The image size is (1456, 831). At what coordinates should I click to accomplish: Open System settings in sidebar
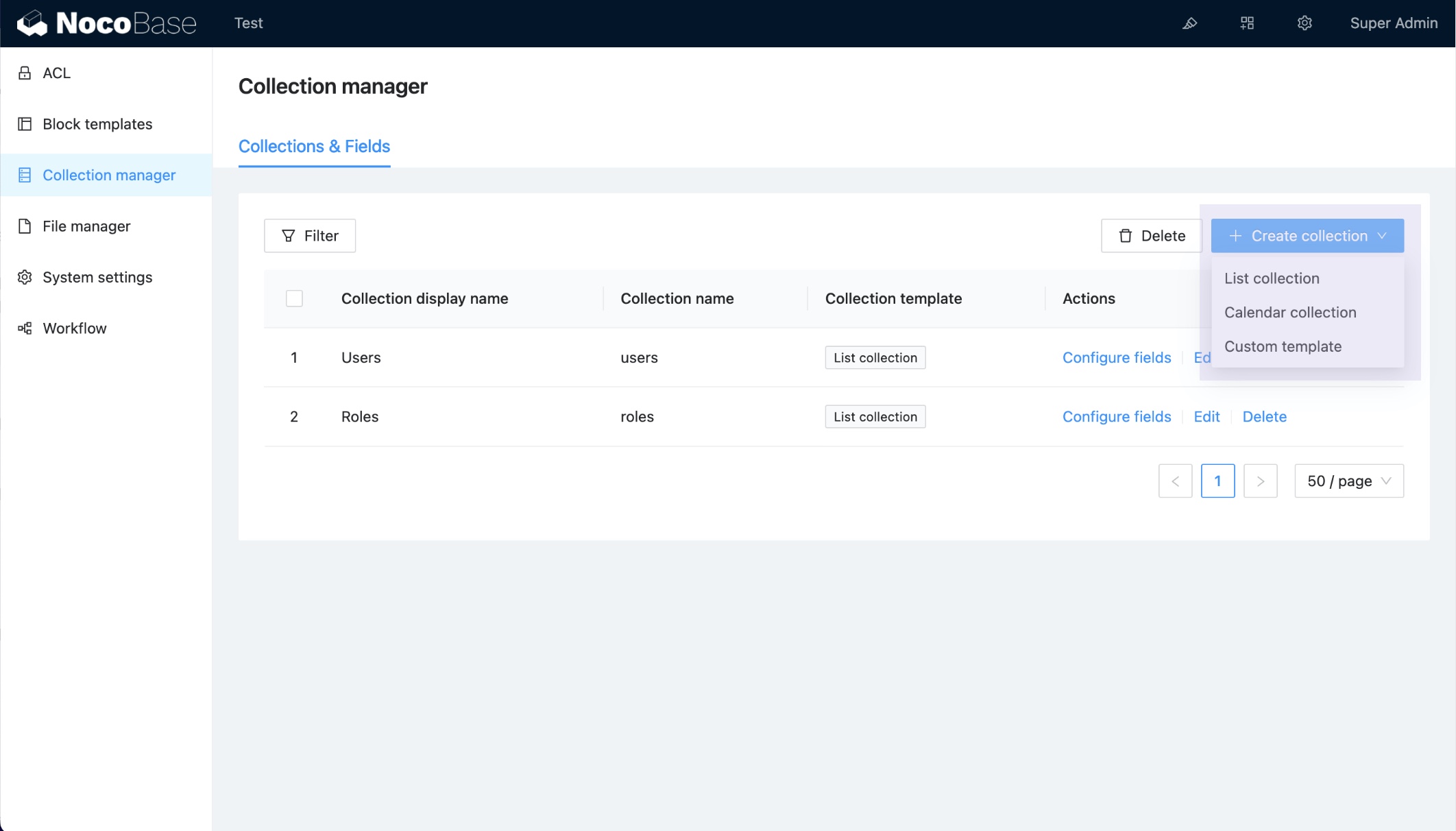(x=97, y=277)
